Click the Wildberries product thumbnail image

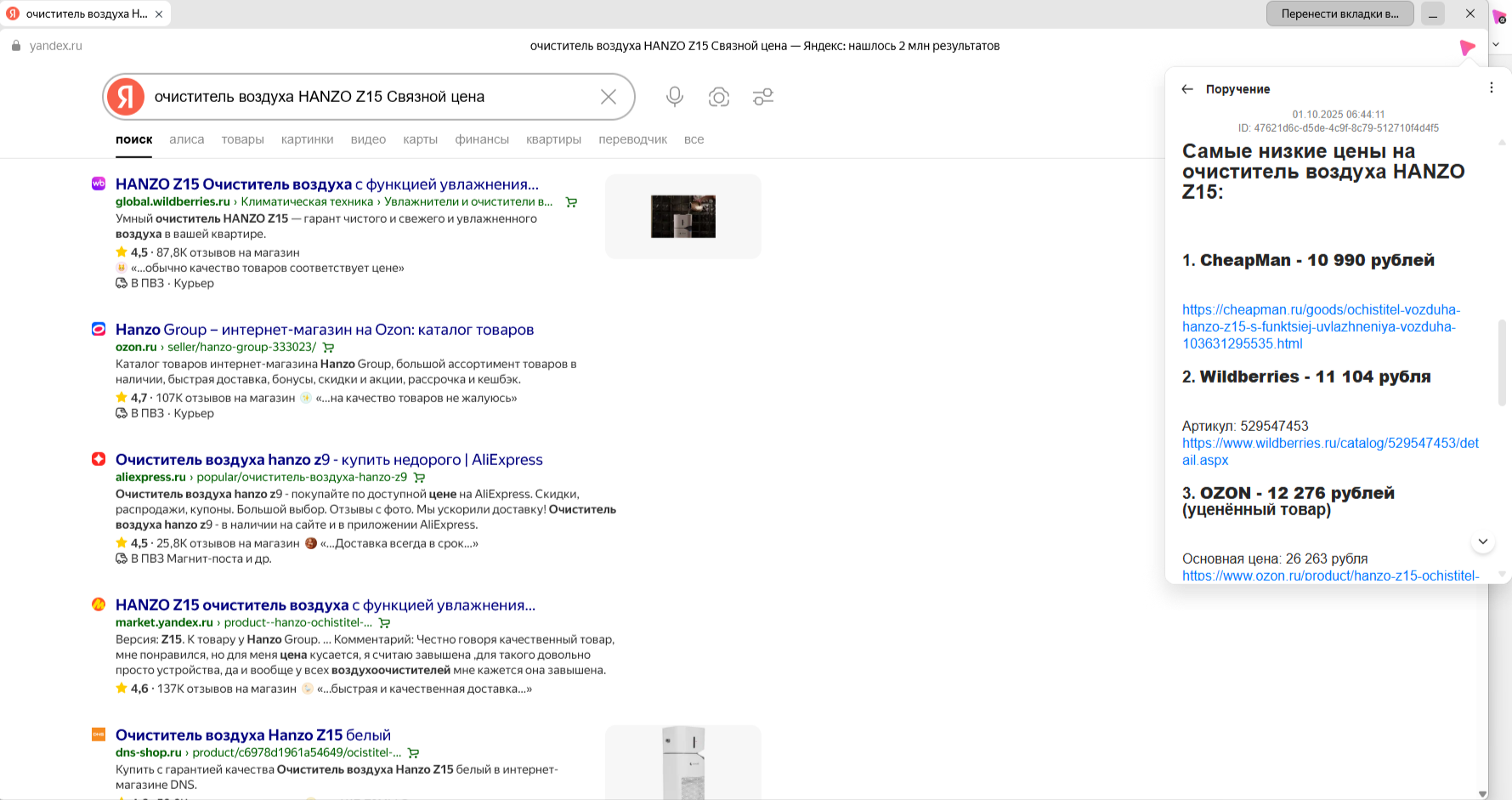point(682,216)
